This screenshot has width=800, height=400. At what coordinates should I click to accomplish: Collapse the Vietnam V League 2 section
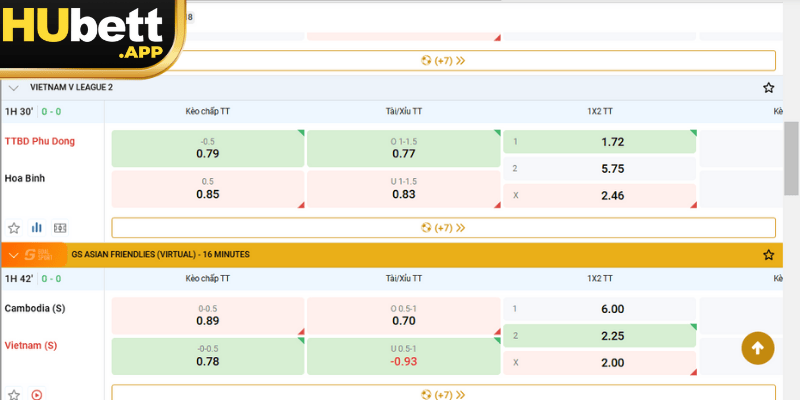click(14, 88)
